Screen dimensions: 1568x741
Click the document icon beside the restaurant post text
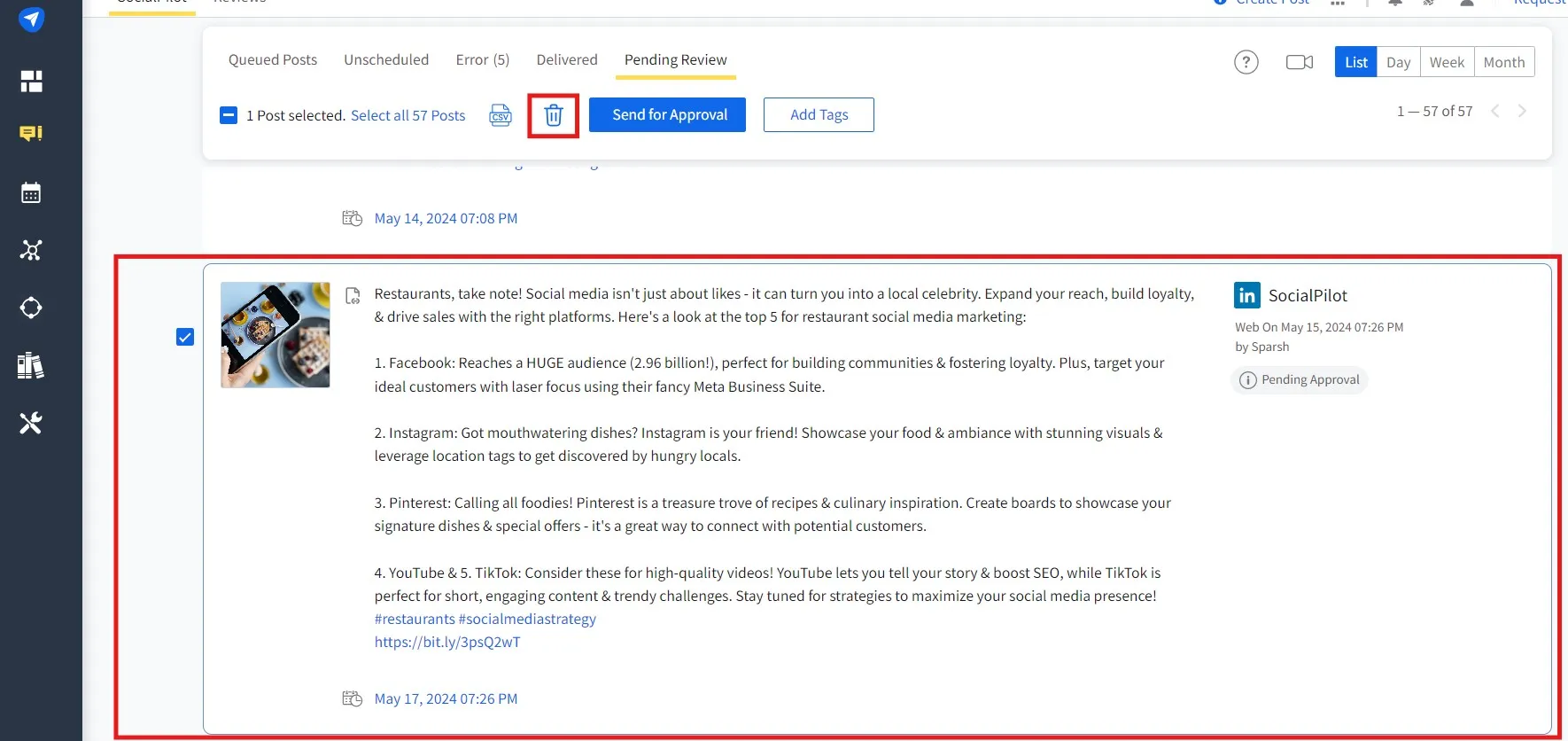pos(353,295)
